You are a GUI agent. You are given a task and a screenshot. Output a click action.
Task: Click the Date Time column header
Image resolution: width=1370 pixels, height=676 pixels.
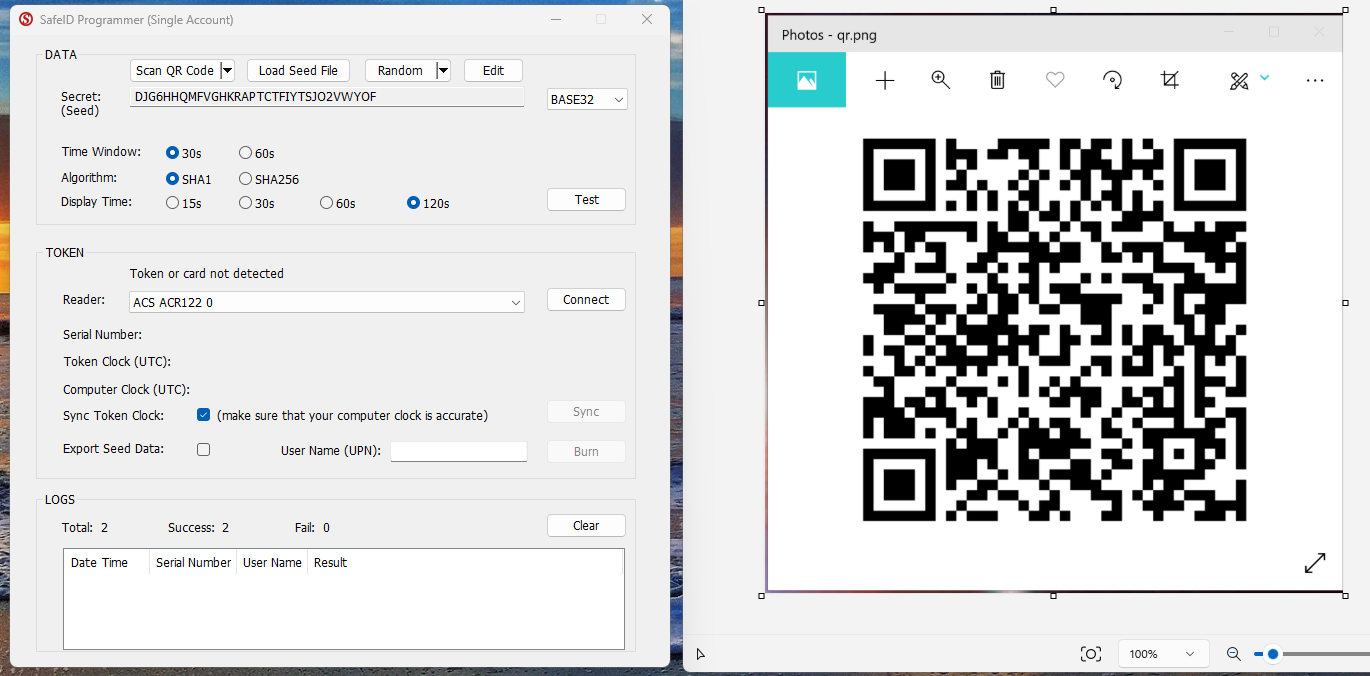tap(106, 563)
